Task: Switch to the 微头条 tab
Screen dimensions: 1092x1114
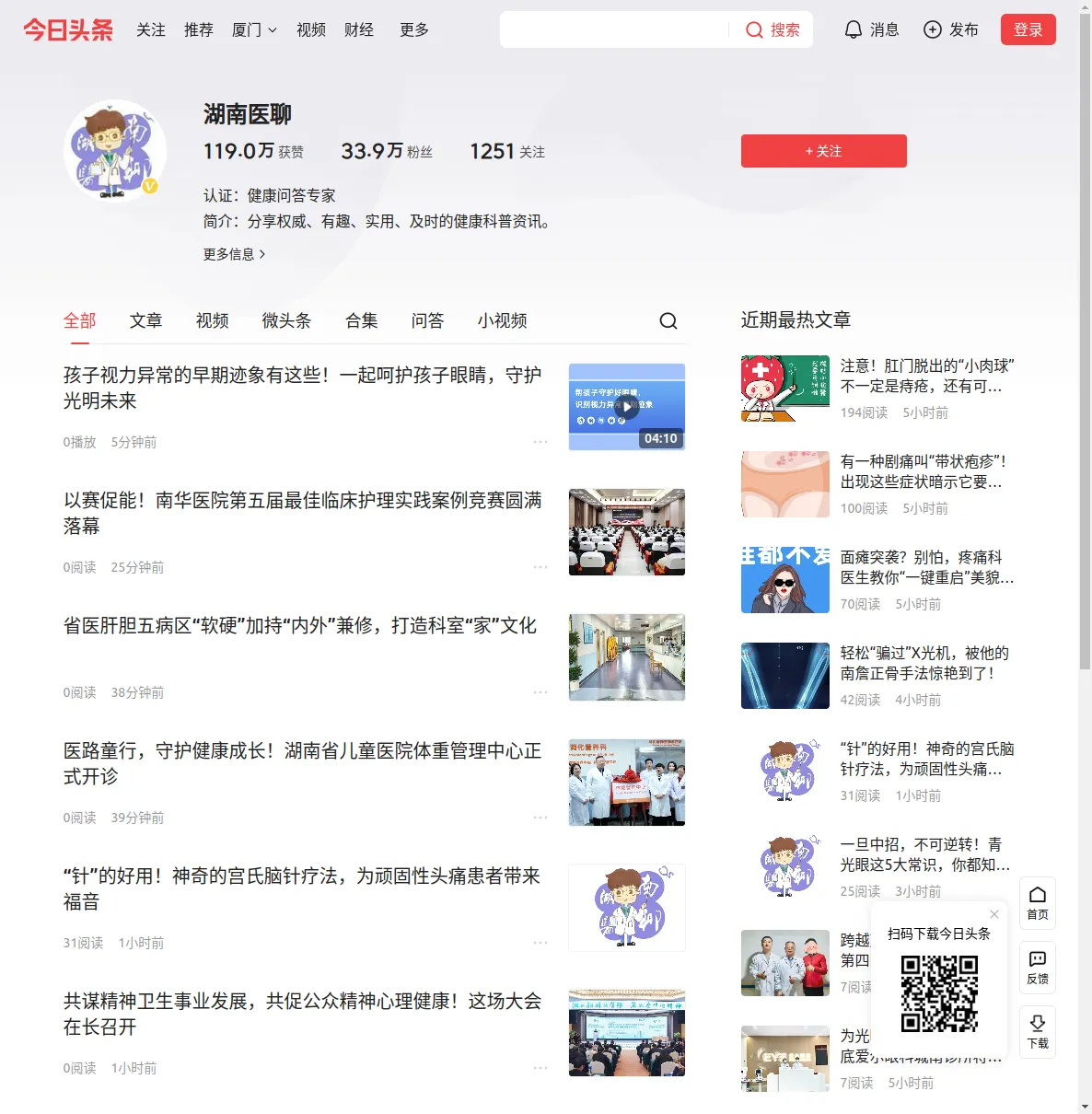Action: 286,320
